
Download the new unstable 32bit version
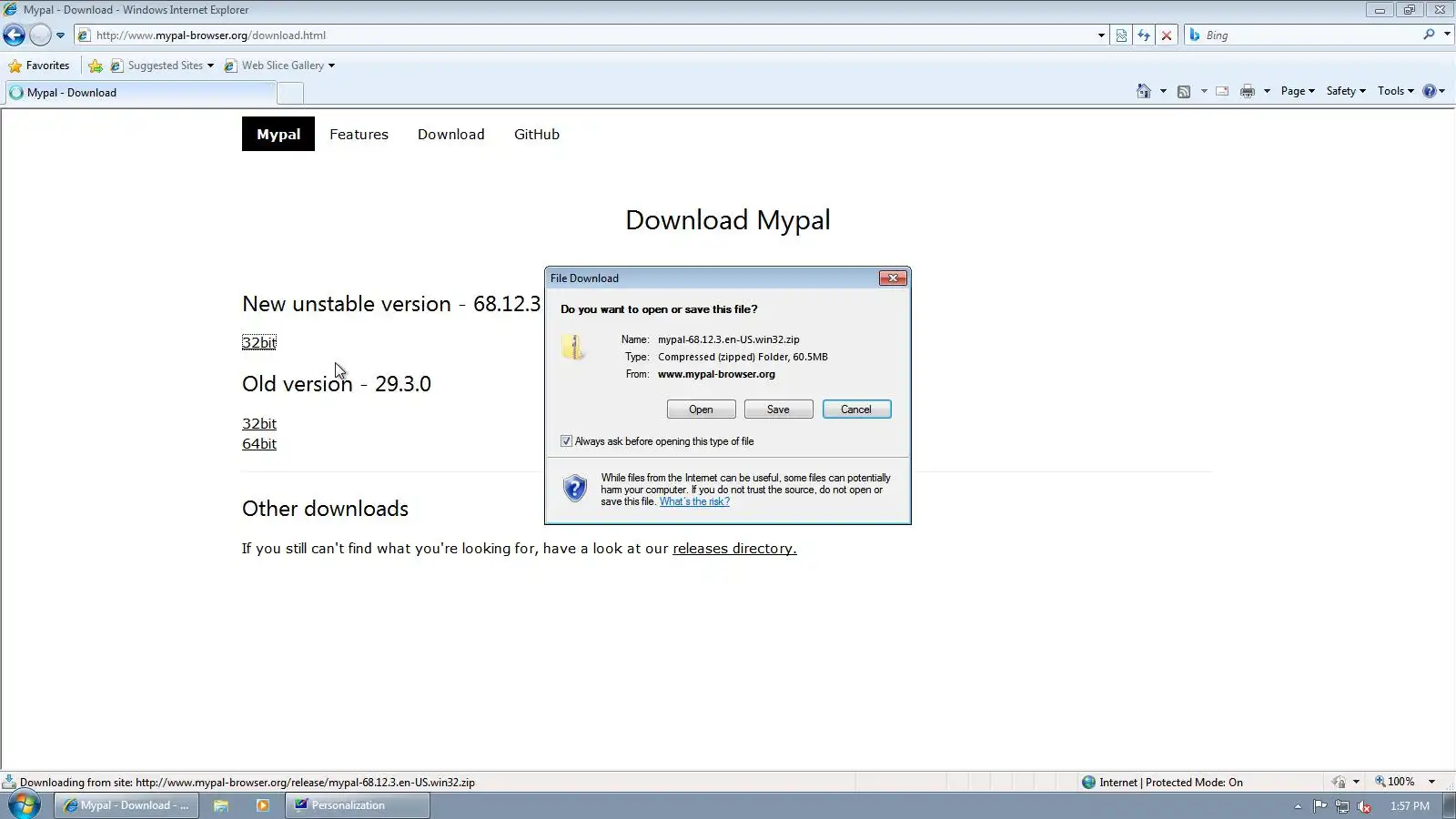(x=259, y=342)
